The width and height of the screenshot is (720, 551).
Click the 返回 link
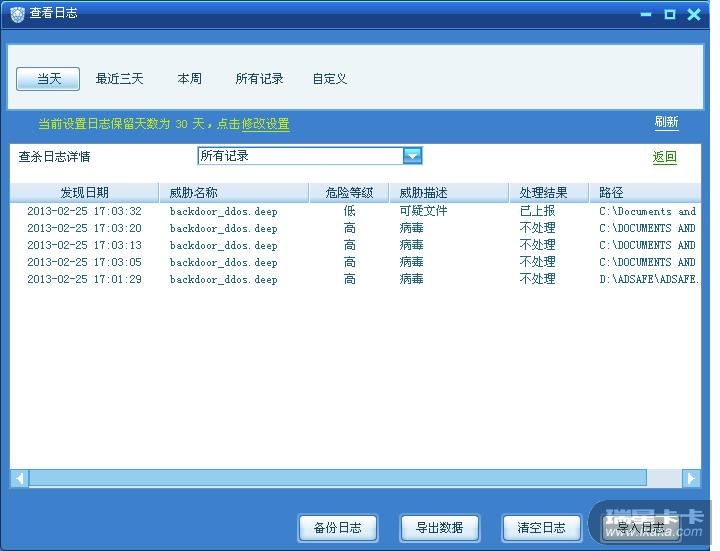tap(664, 157)
